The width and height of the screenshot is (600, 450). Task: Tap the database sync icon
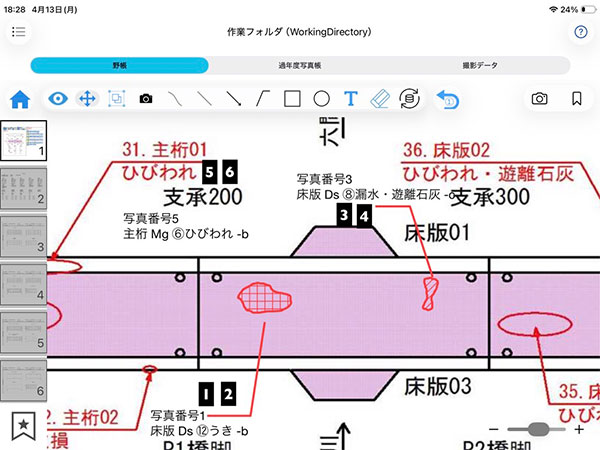(x=409, y=98)
